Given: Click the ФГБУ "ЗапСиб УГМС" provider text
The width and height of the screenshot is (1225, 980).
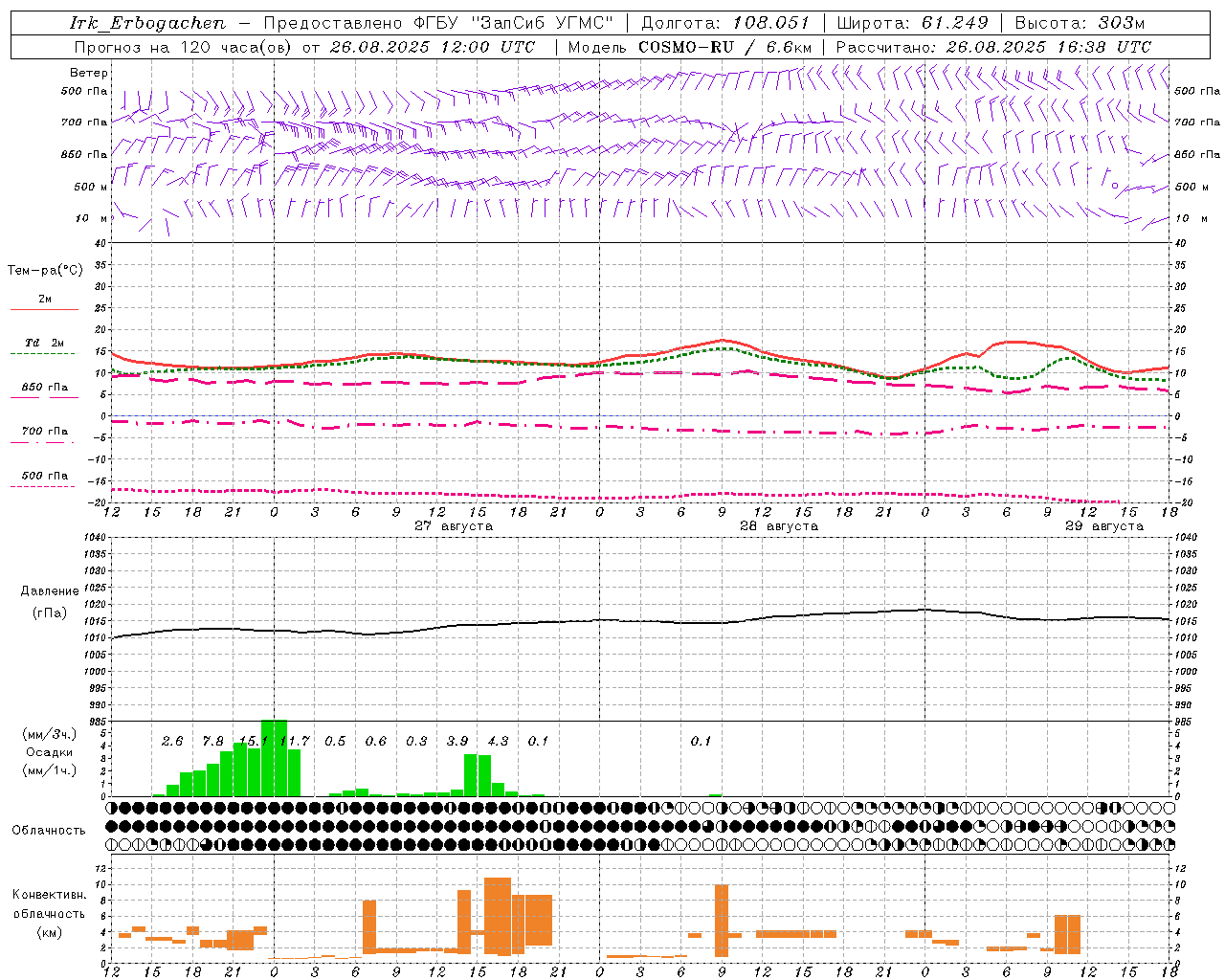Looking at the screenshot, I should 514,23.
